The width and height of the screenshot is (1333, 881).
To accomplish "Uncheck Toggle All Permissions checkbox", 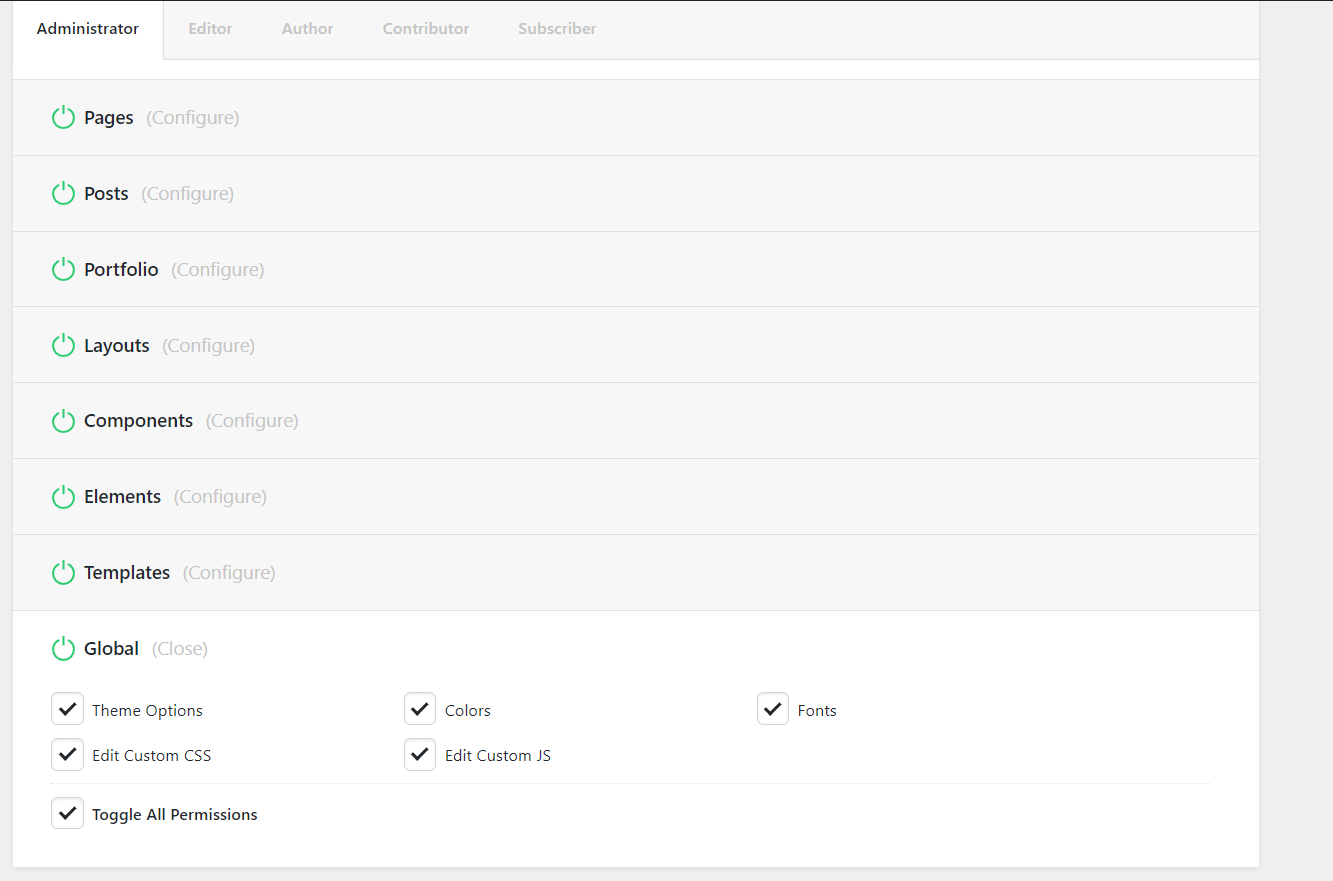I will click(67, 813).
